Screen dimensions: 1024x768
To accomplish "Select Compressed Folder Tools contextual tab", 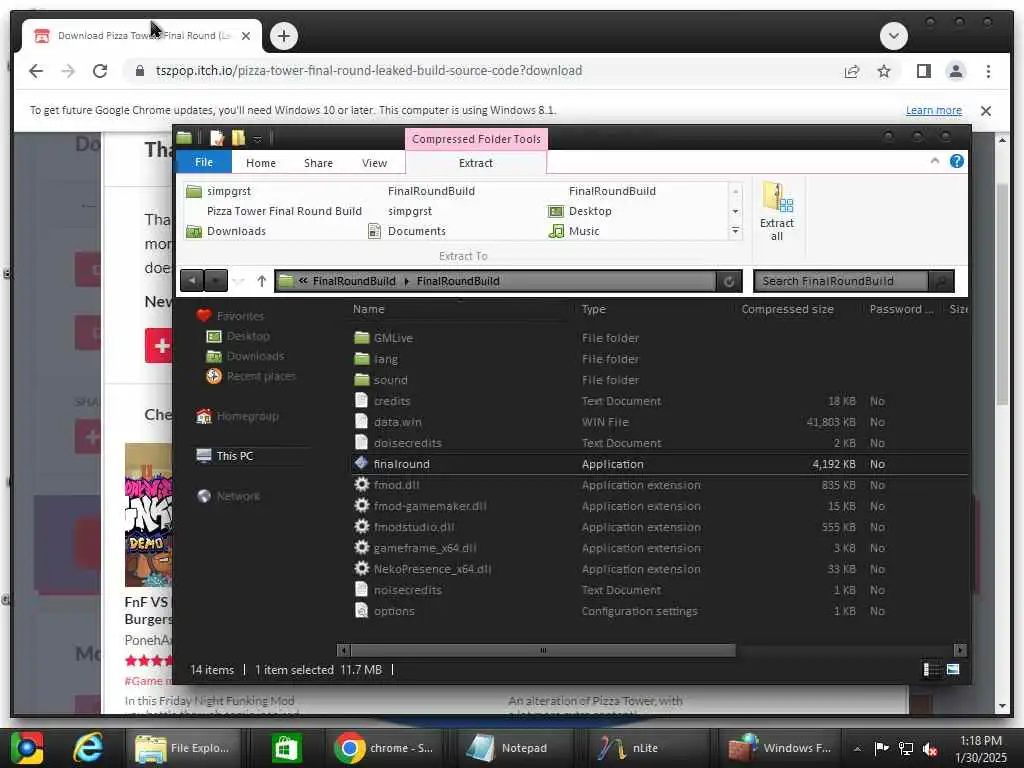I will [x=476, y=139].
